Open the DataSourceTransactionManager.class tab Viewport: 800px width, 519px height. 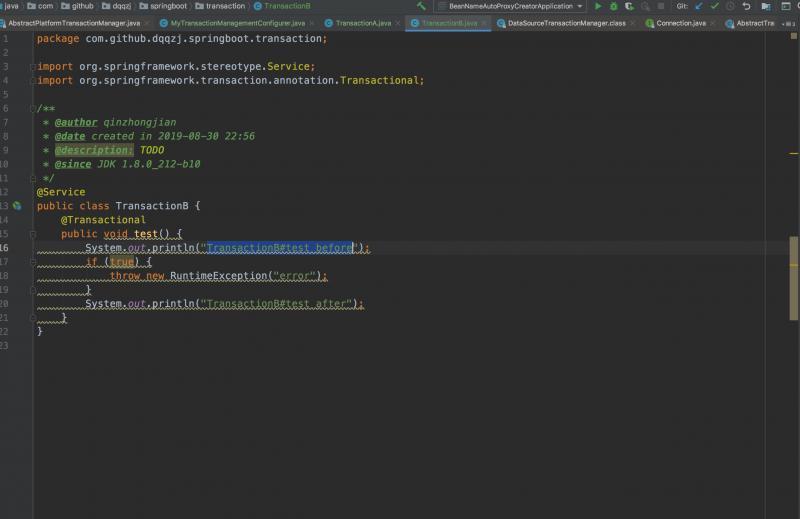click(x=566, y=22)
